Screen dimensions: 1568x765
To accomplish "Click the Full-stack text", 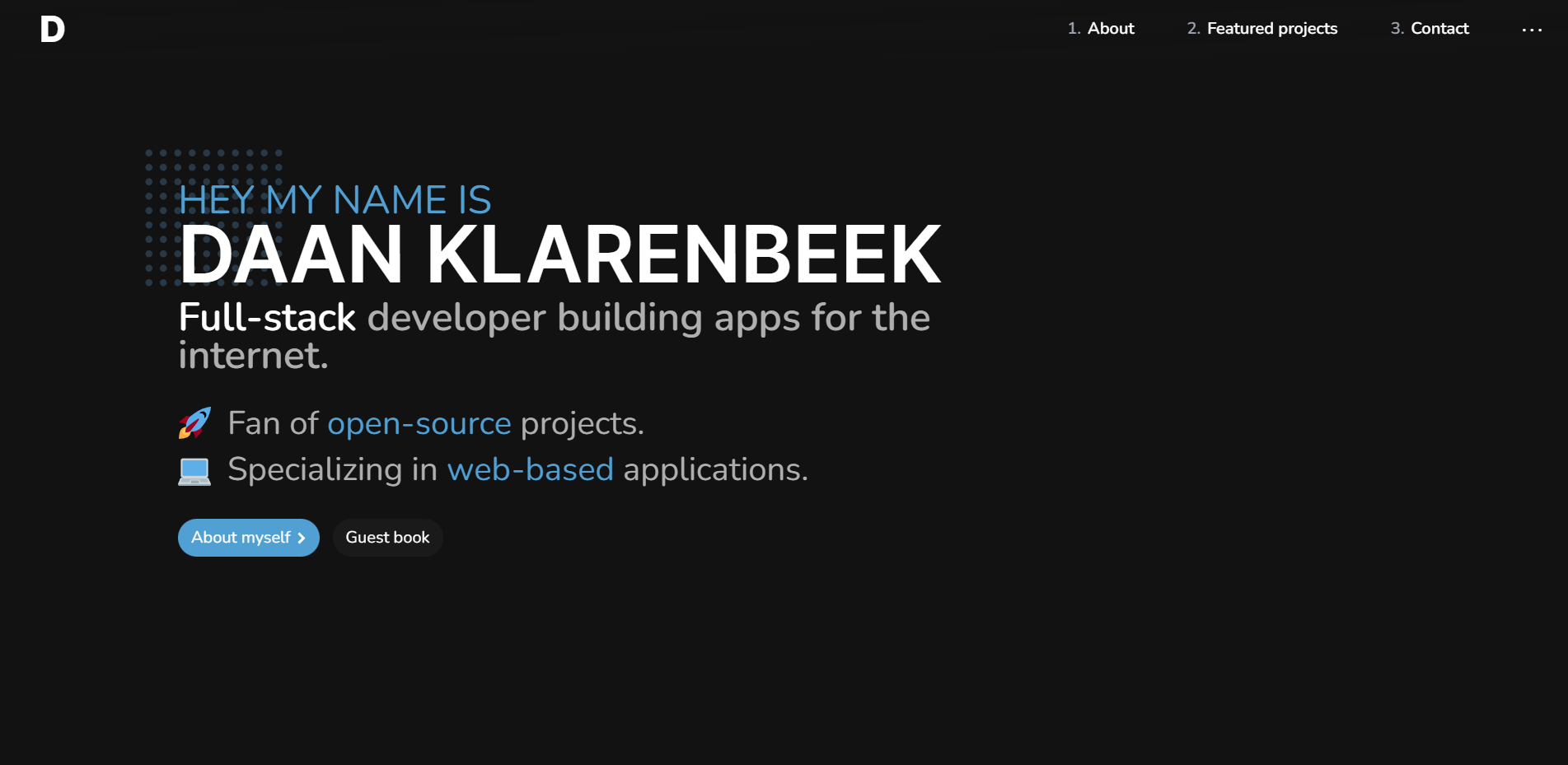I will coord(267,318).
